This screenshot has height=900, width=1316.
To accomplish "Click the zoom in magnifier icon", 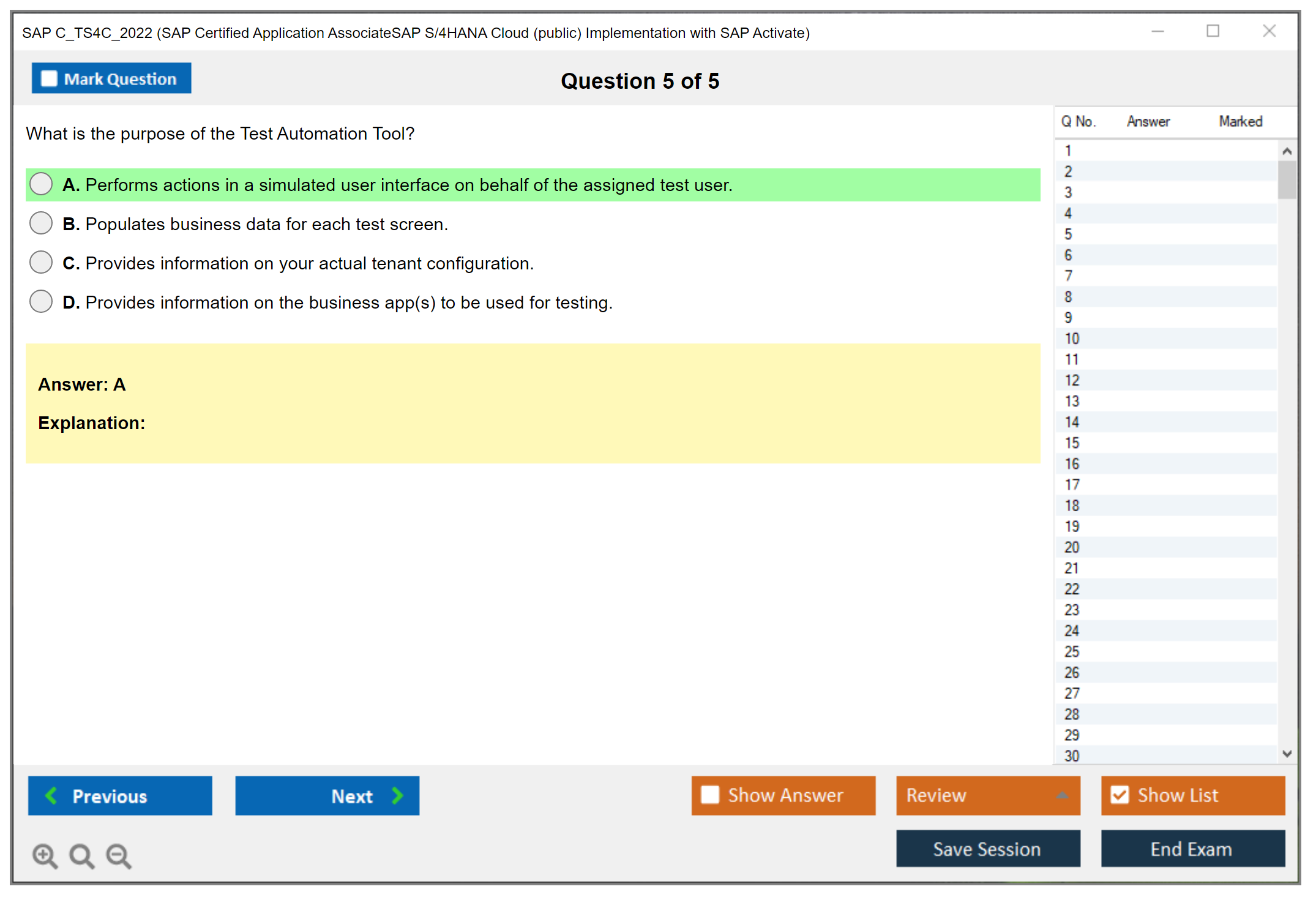I will (45, 855).
